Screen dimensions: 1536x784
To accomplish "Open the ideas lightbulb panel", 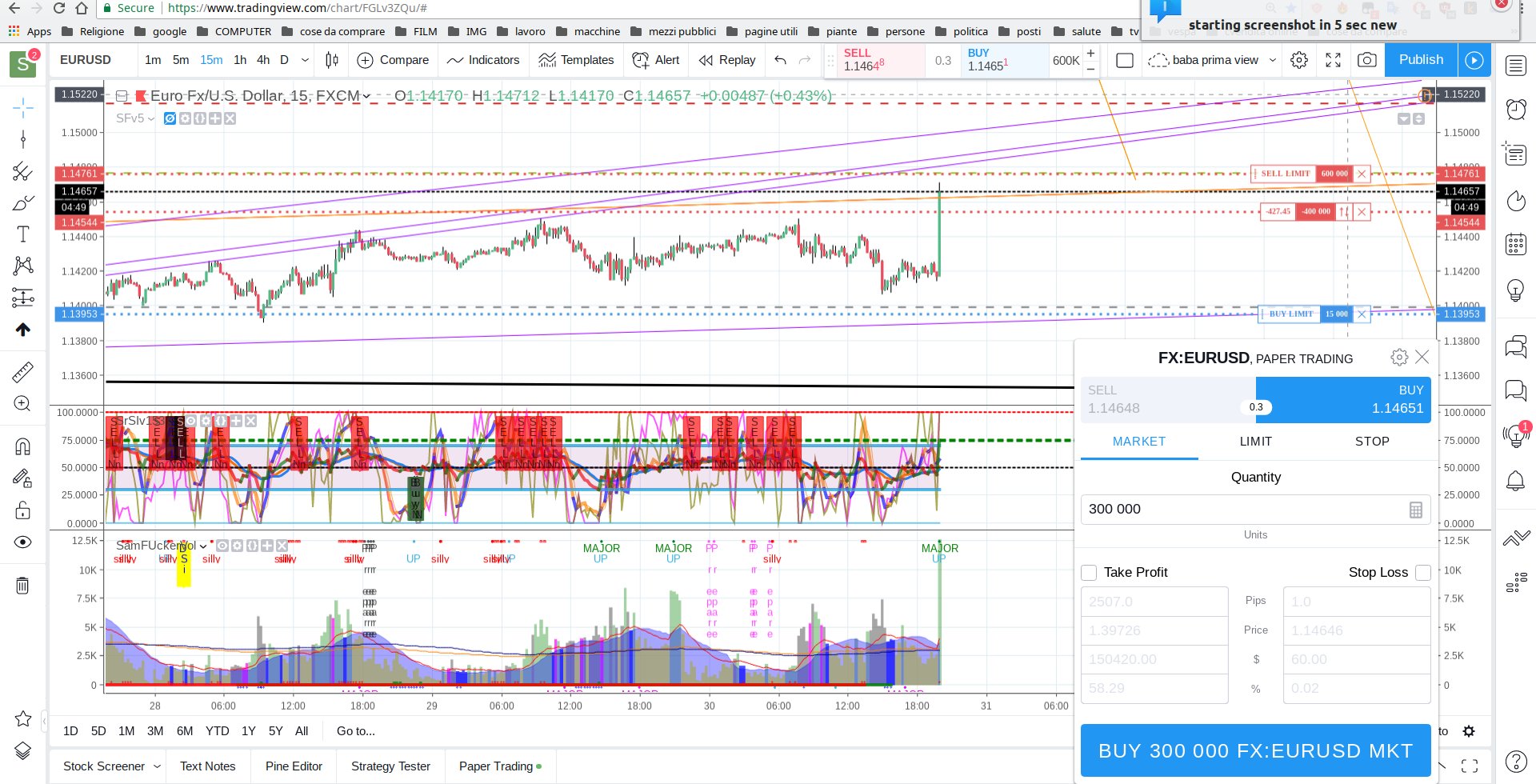I will pyautogui.click(x=1516, y=290).
